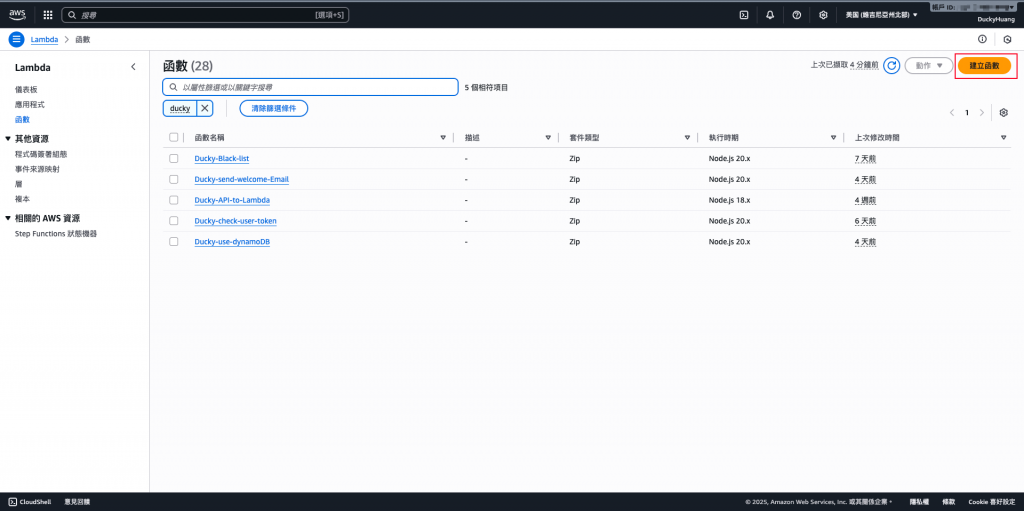Go to the next page of the table
This screenshot has width=1024, height=511.
click(982, 112)
